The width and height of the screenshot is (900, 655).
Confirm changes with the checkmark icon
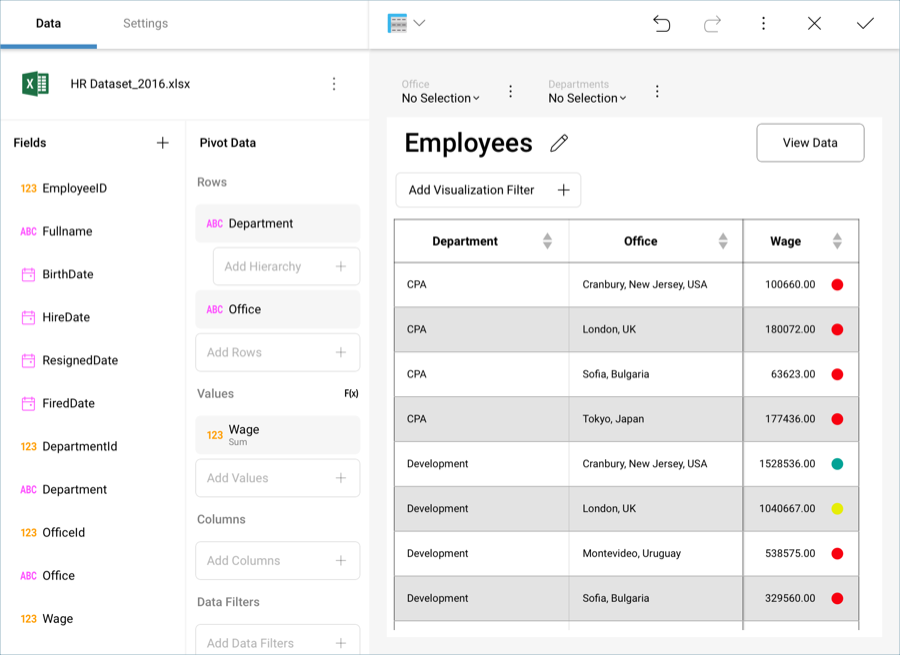[865, 24]
